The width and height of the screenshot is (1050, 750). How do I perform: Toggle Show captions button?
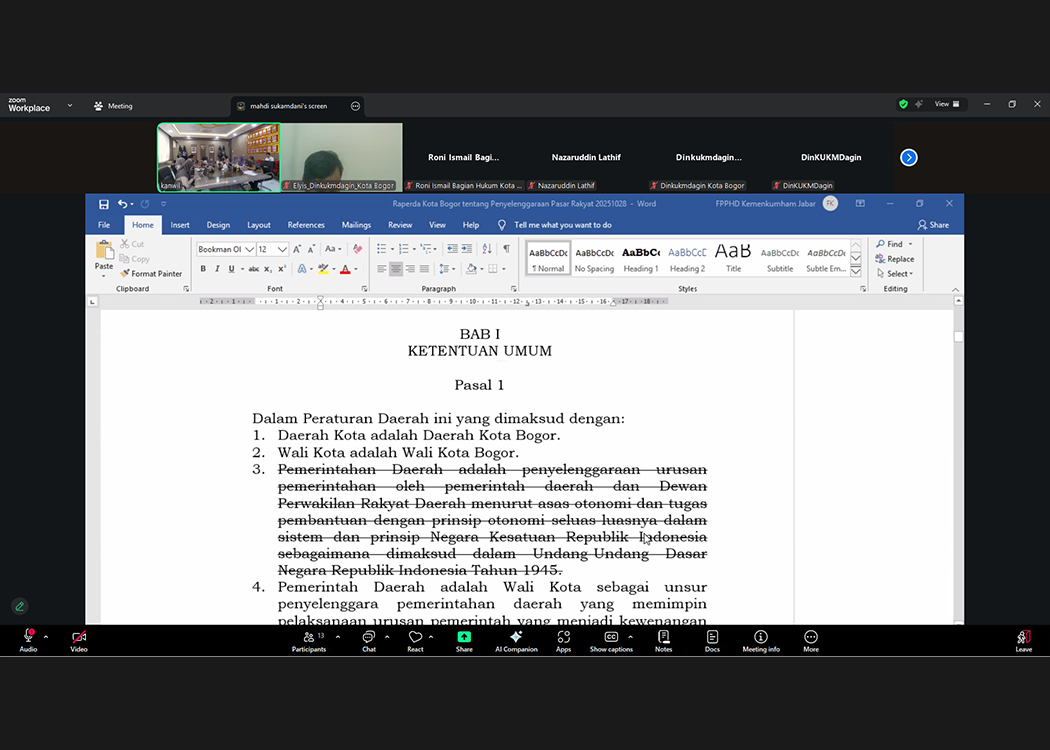point(610,640)
